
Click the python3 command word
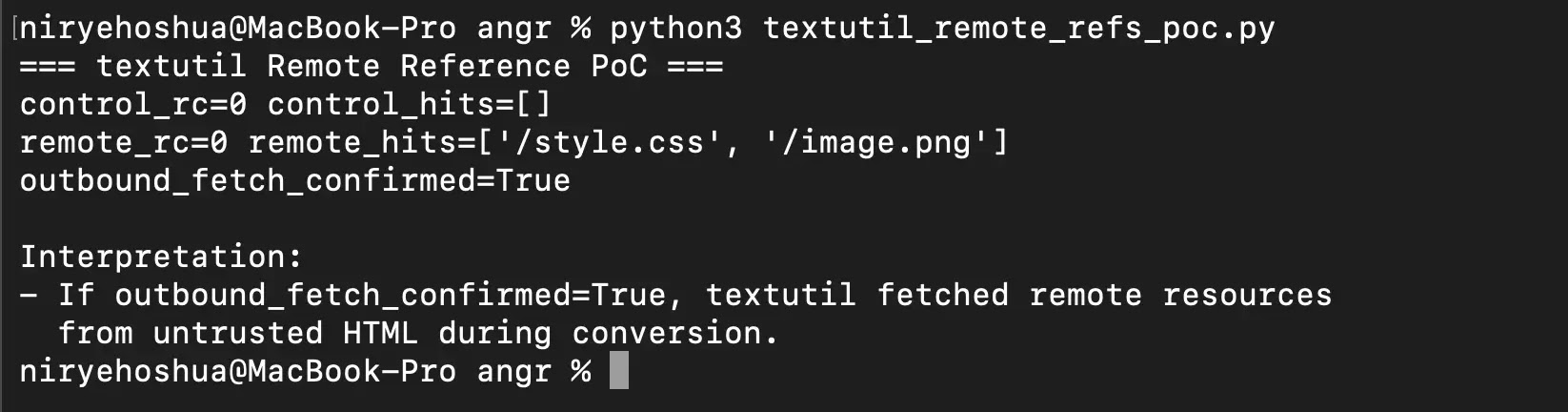pos(675,28)
